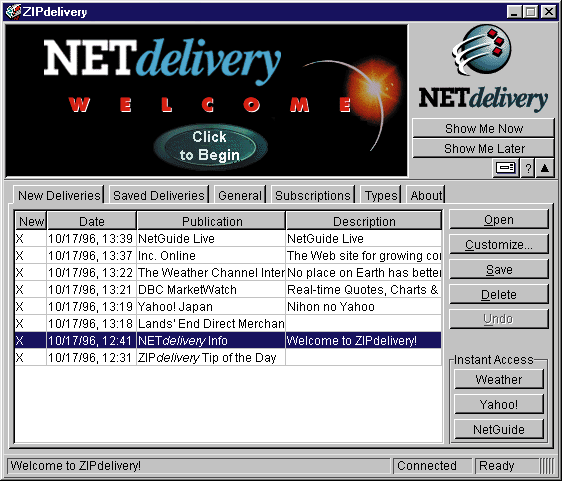Click the small card icon button
562x481 pixels.
[x=505, y=168]
